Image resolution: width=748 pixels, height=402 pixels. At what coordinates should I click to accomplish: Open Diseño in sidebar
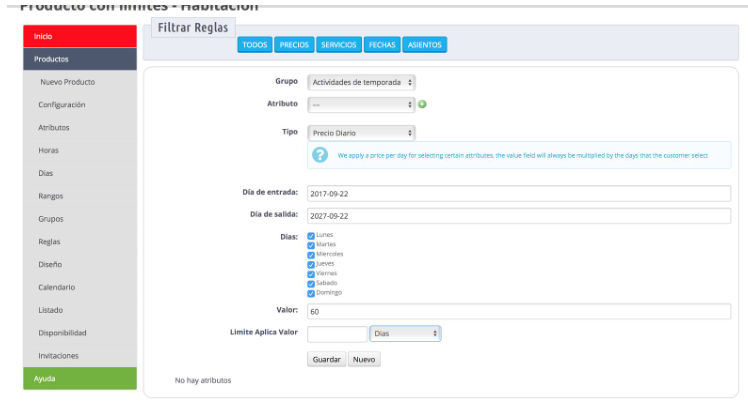click(x=80, y=264)
